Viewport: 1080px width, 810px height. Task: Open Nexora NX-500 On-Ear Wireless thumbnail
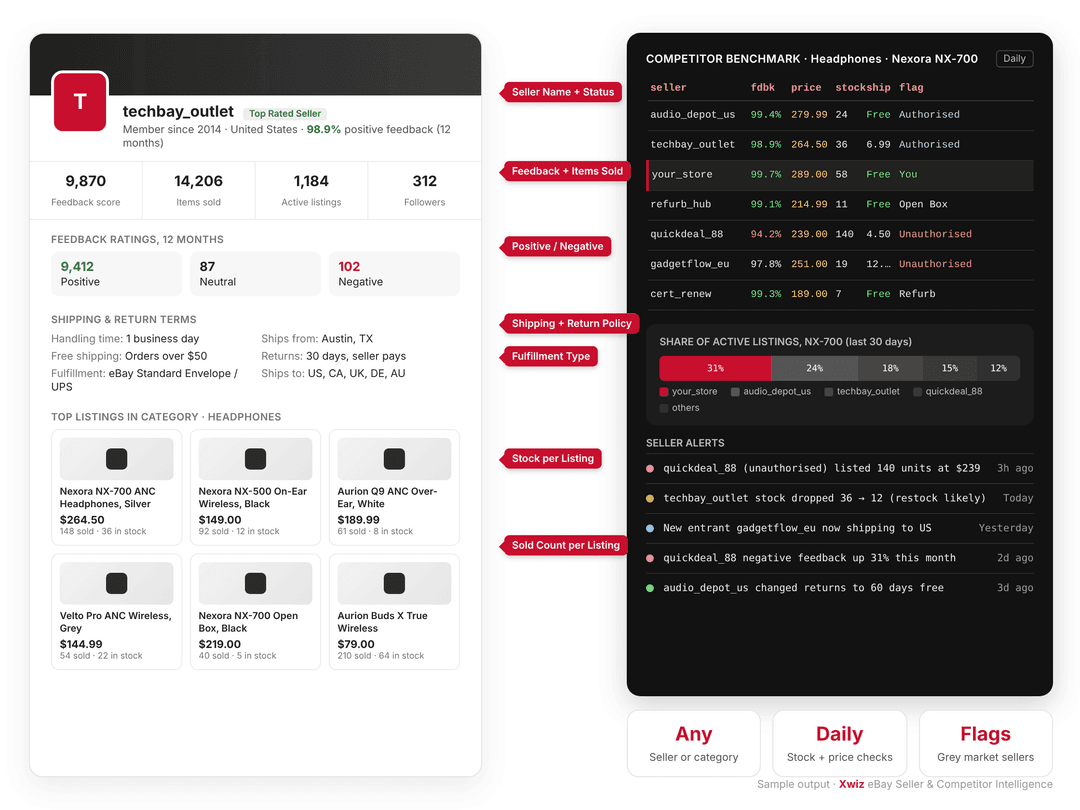click(256, 459)
